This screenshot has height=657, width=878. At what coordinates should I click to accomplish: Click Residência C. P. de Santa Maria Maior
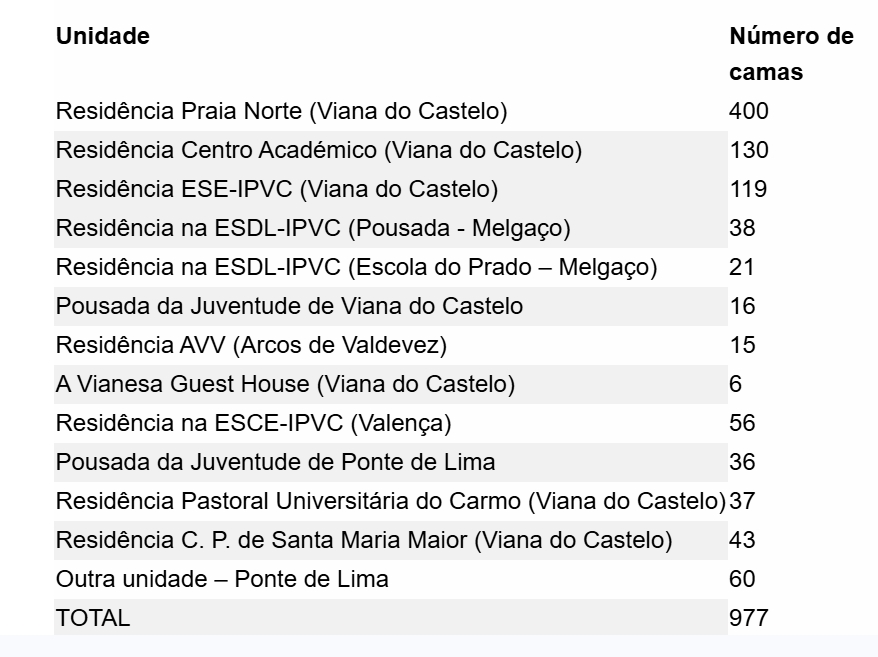coord(364,540)
